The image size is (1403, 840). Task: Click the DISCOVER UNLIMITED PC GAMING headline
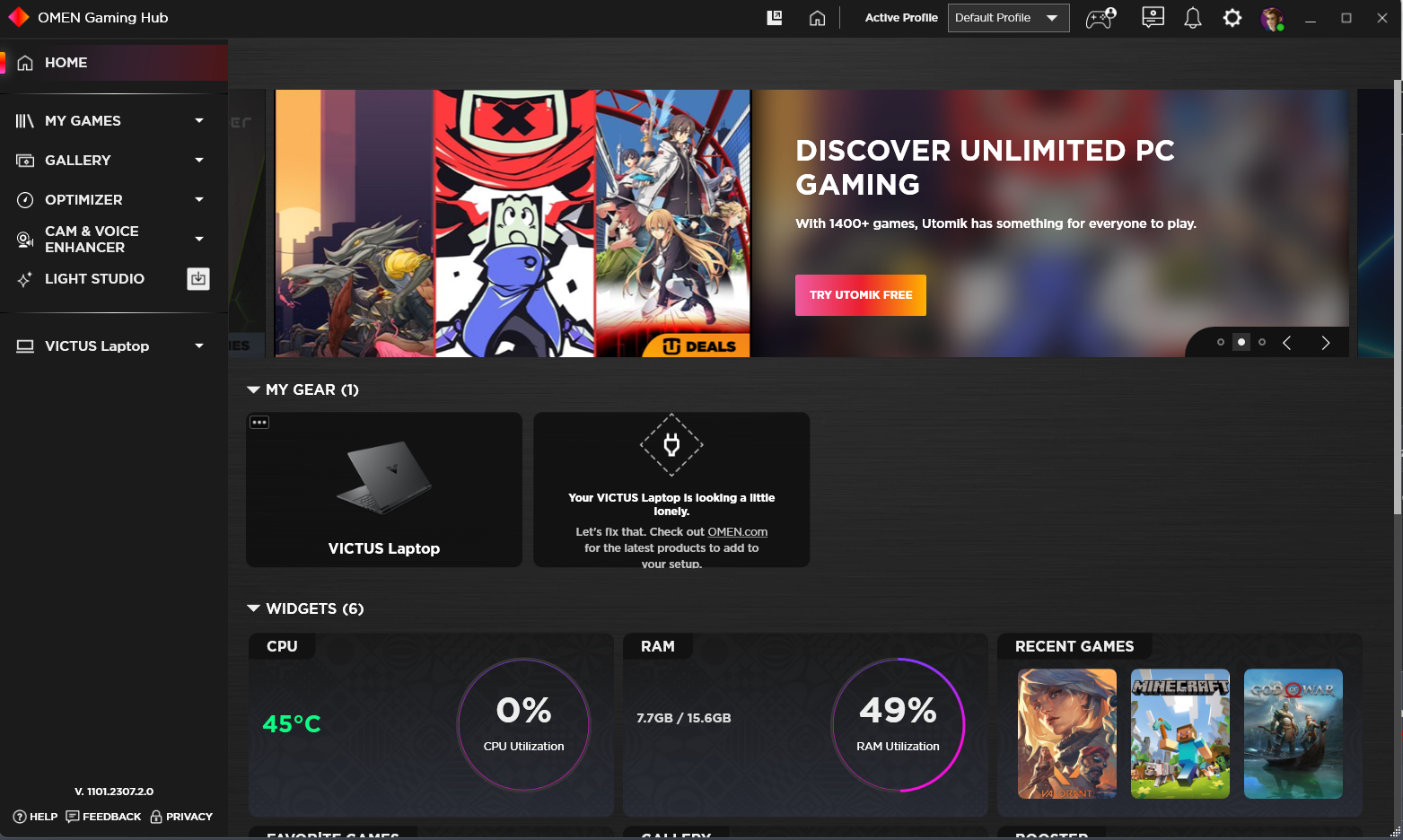coord(985,167)
